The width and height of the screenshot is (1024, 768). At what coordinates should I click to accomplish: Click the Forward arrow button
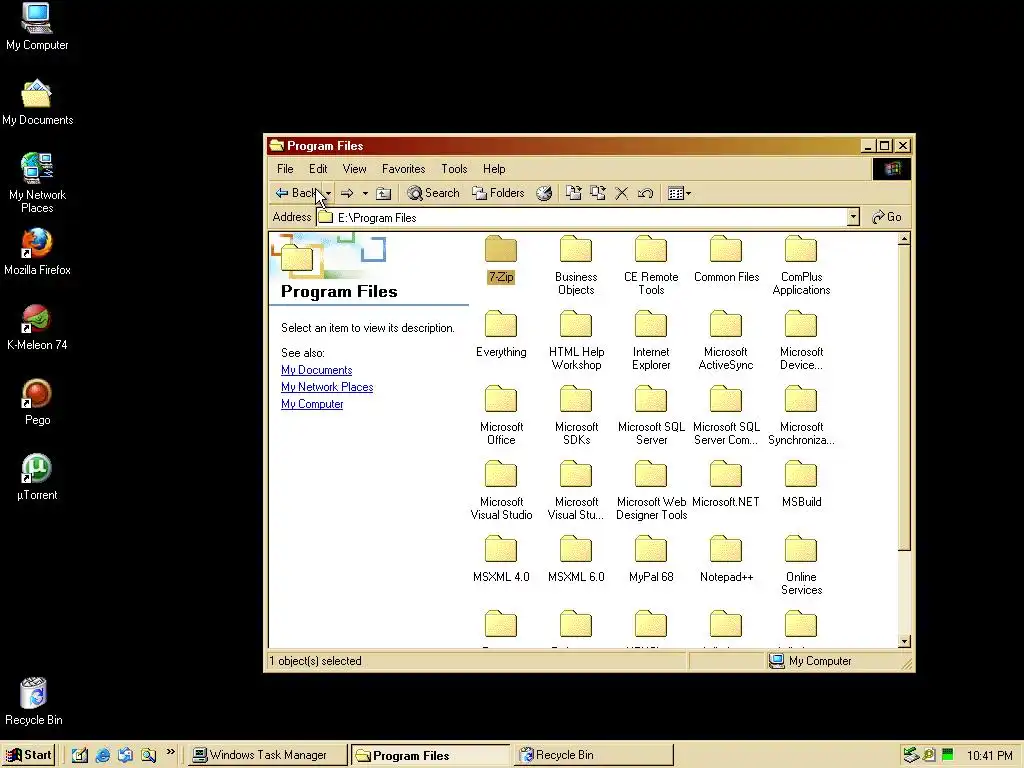[347, 193]
